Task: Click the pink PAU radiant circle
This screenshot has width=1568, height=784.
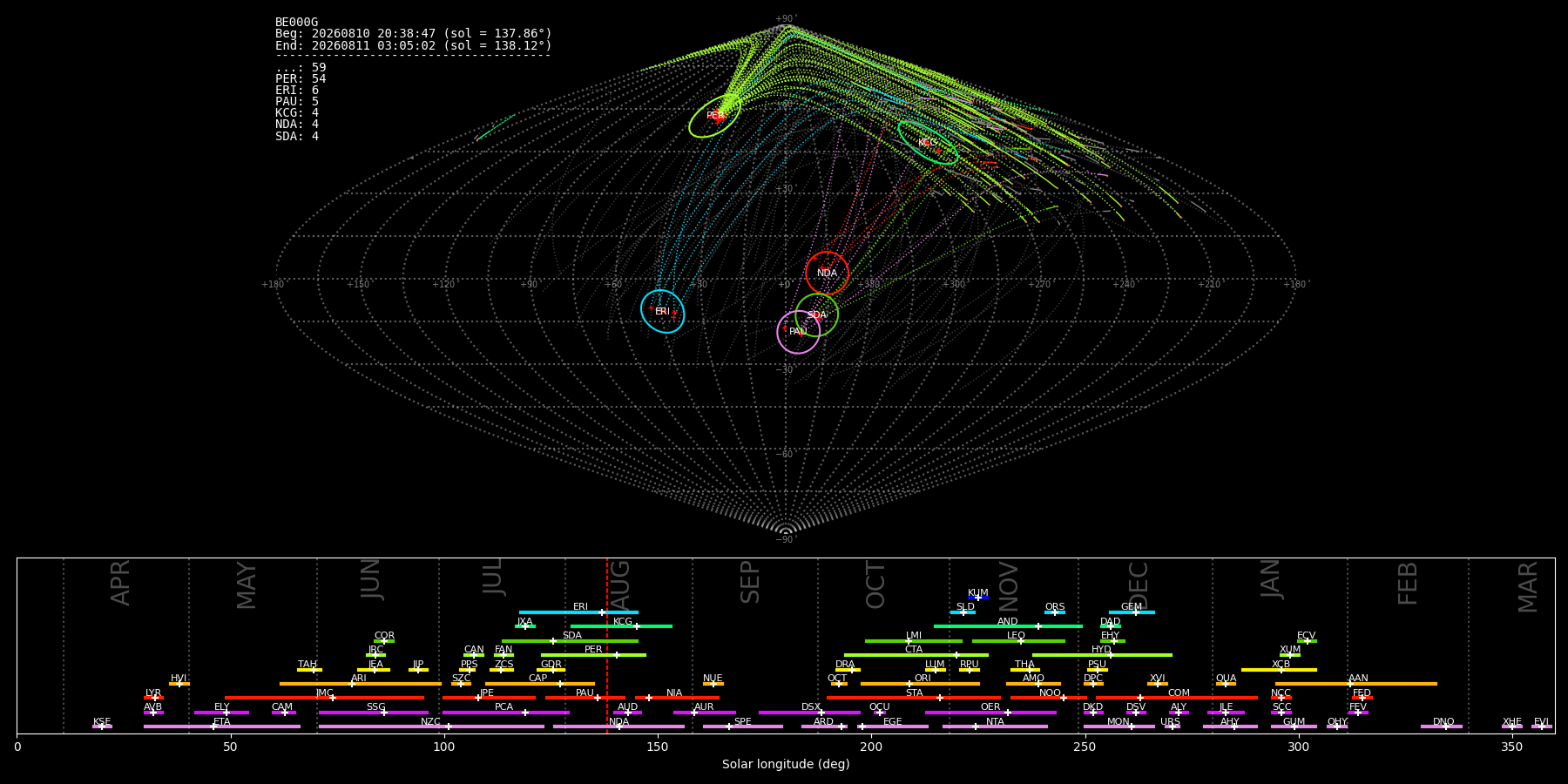Action: point(799,332)
